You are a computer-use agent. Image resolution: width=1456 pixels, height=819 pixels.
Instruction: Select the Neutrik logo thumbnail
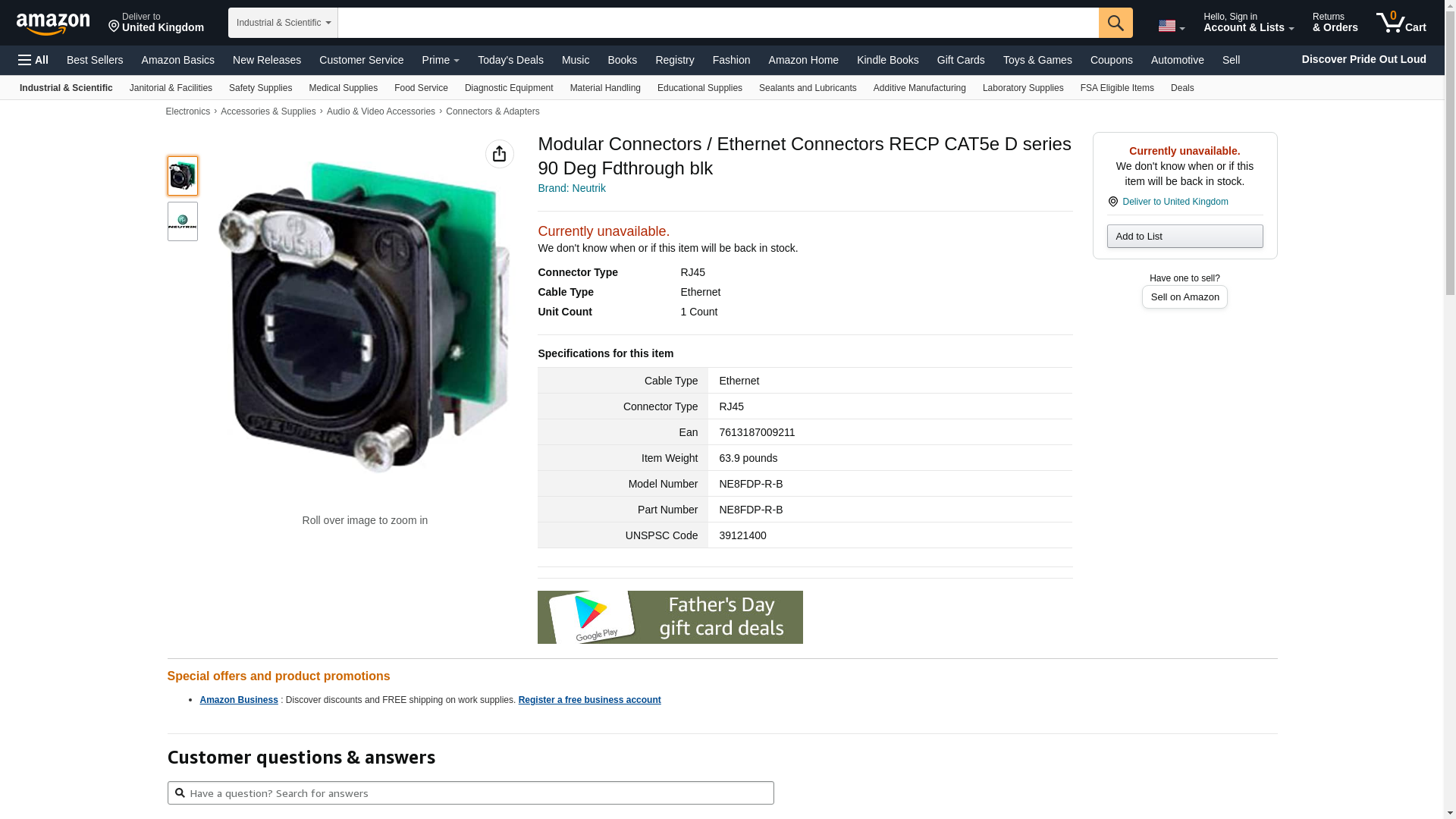click(182, 221)
